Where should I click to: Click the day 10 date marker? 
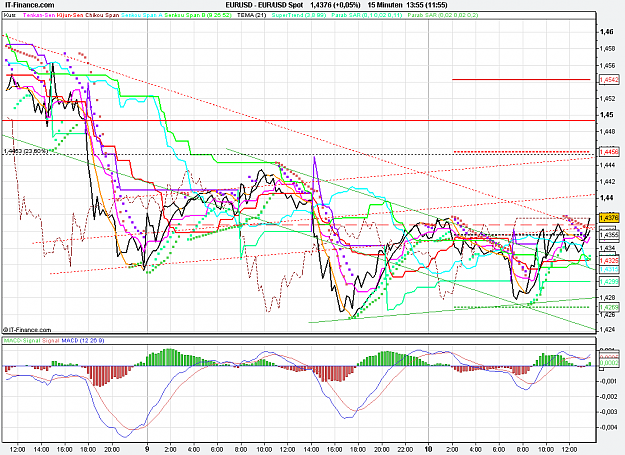click(x=428, y=449)
